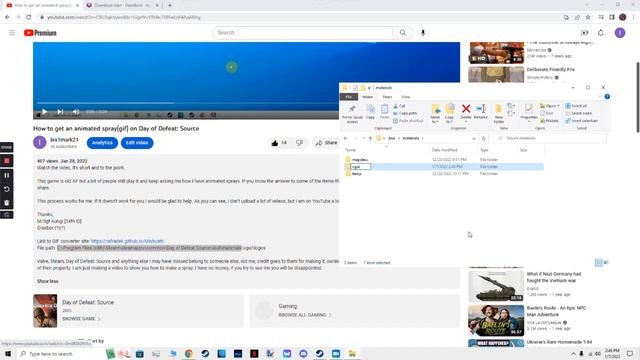
Task: Go back in File Explorer
Action: click(345, 138)
